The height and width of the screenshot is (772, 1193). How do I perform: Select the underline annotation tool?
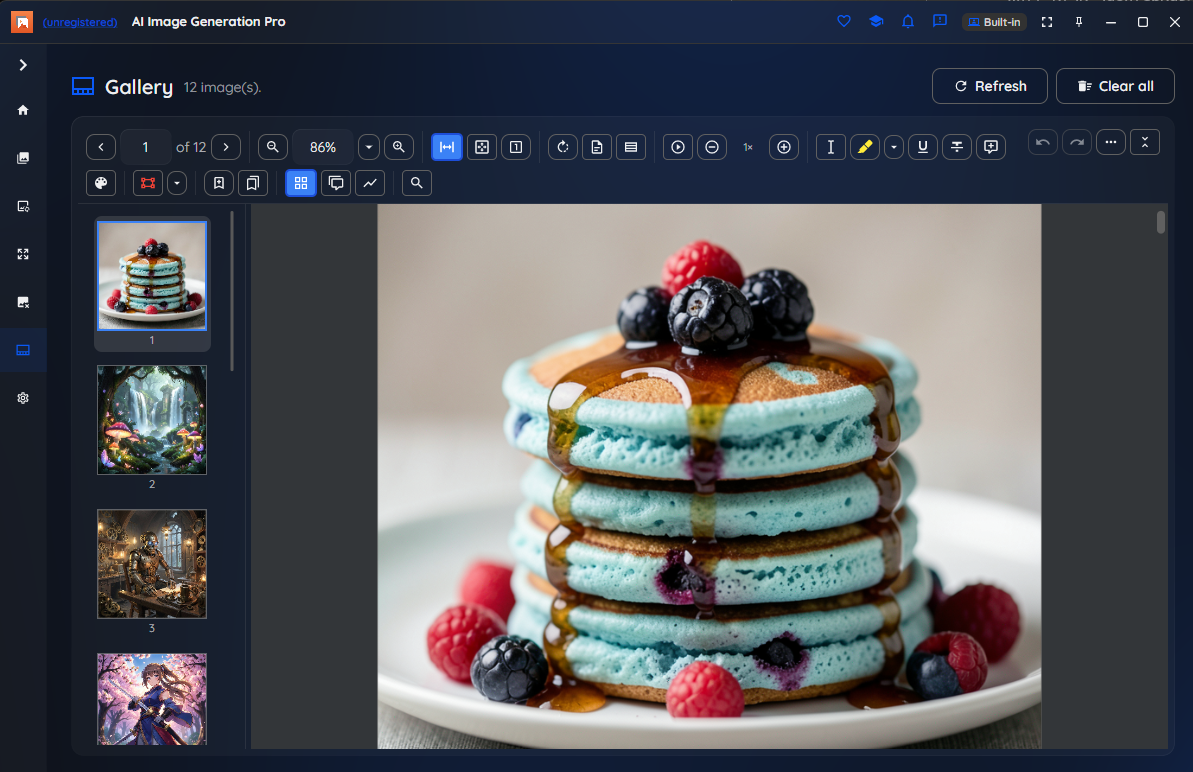[x=923, y=147]
